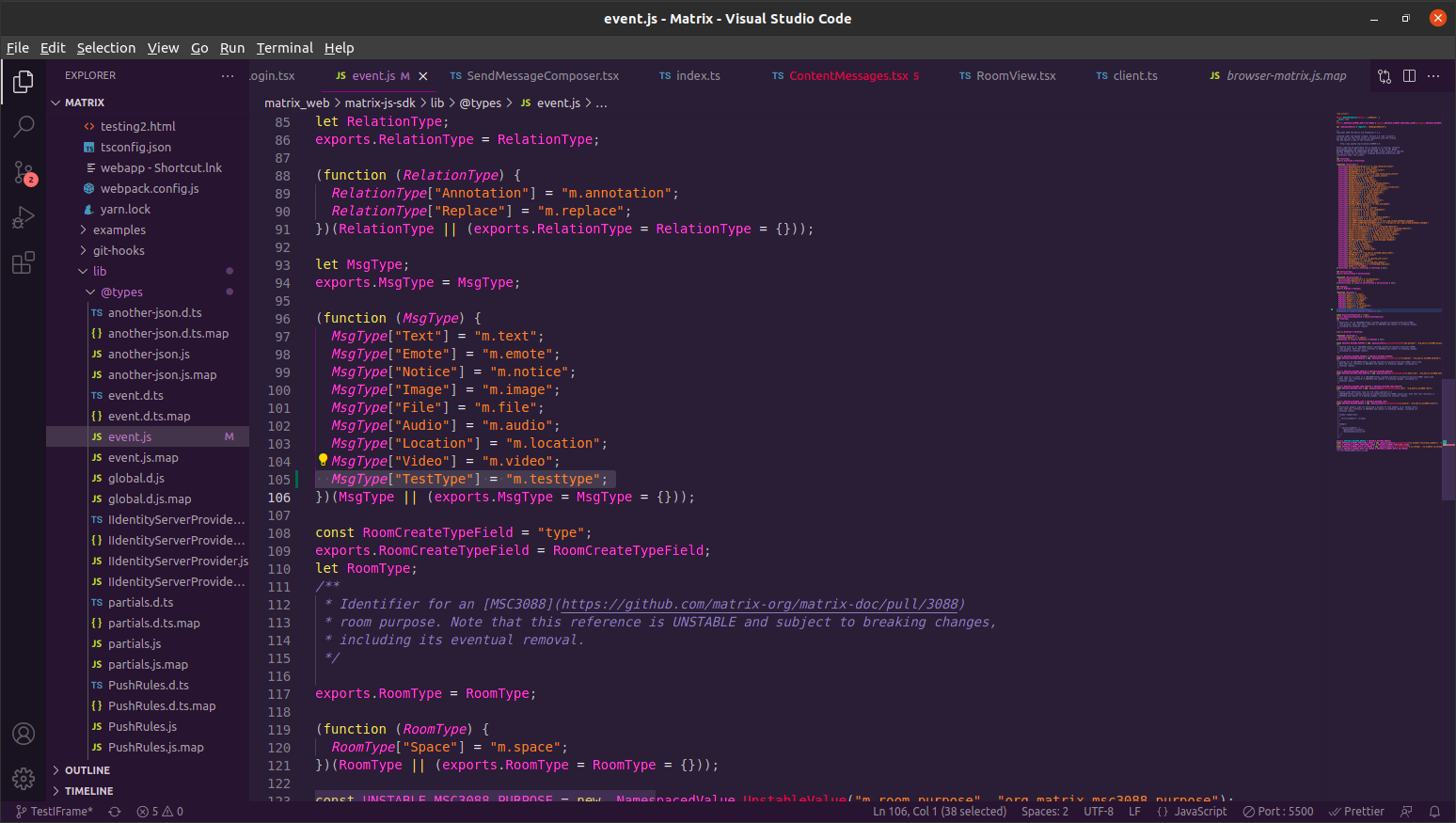1456x823 pixels.
Task: Toggle Prettier formatter status item
Action: pyautogui.click(x=1356, y=812)
